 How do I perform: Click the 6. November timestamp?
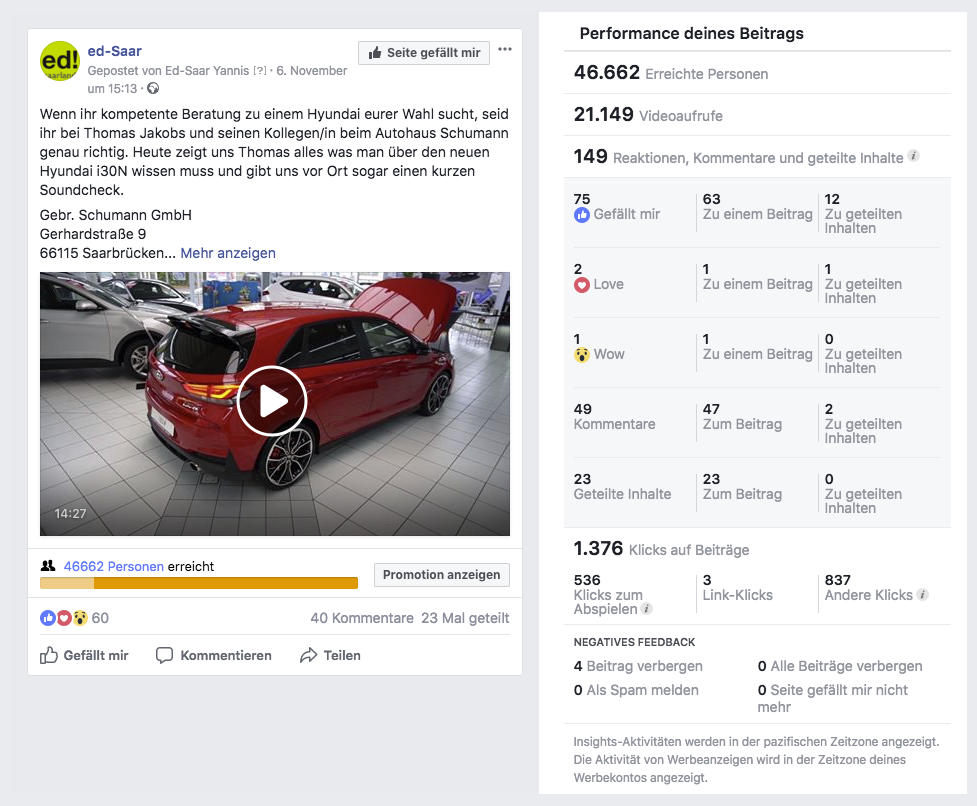(312, 70)
